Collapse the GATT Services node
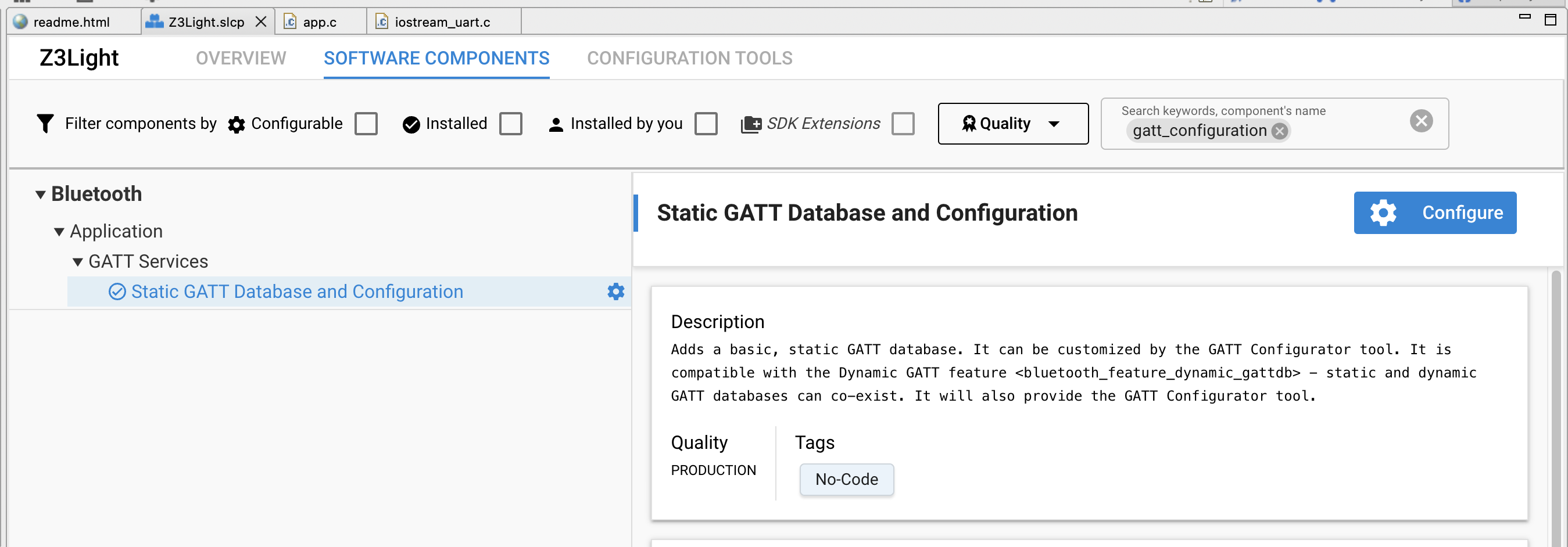This screenshot has height=547, width=1568. point(77,262)
